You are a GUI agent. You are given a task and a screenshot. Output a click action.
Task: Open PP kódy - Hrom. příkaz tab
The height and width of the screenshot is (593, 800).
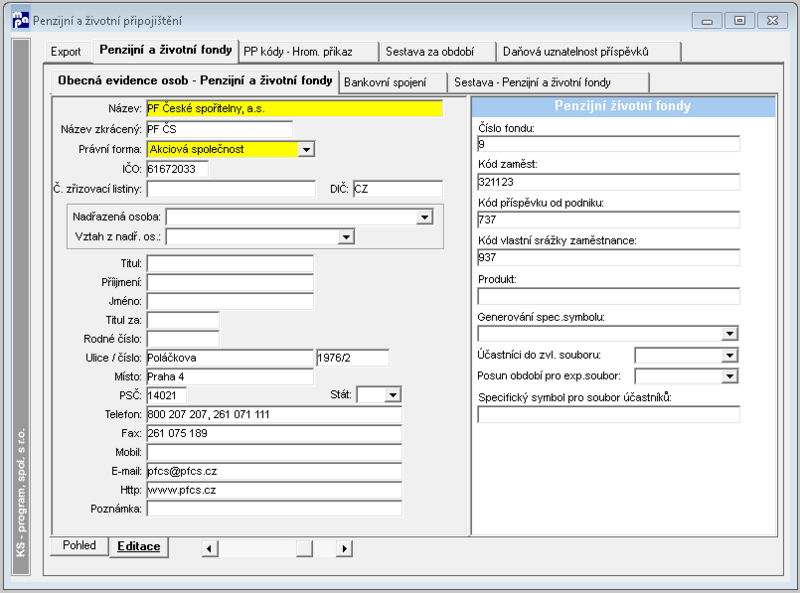[x=308, y=52]
